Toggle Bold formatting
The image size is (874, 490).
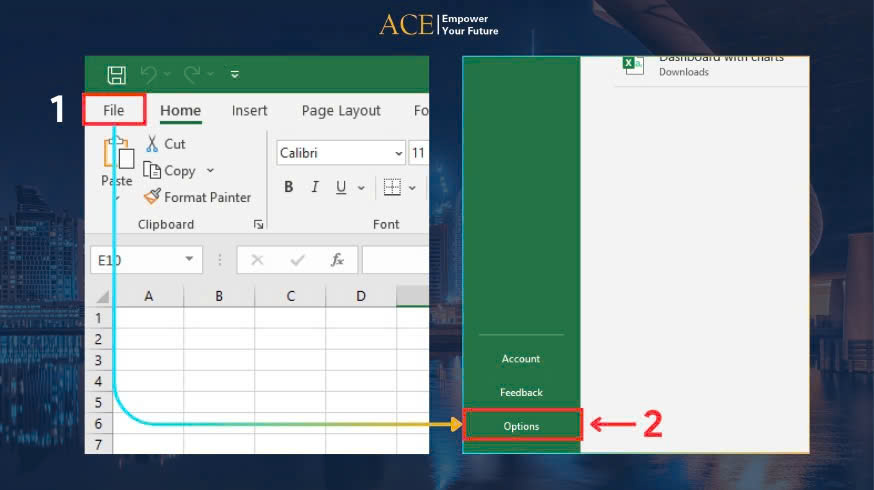coord(289,187)
